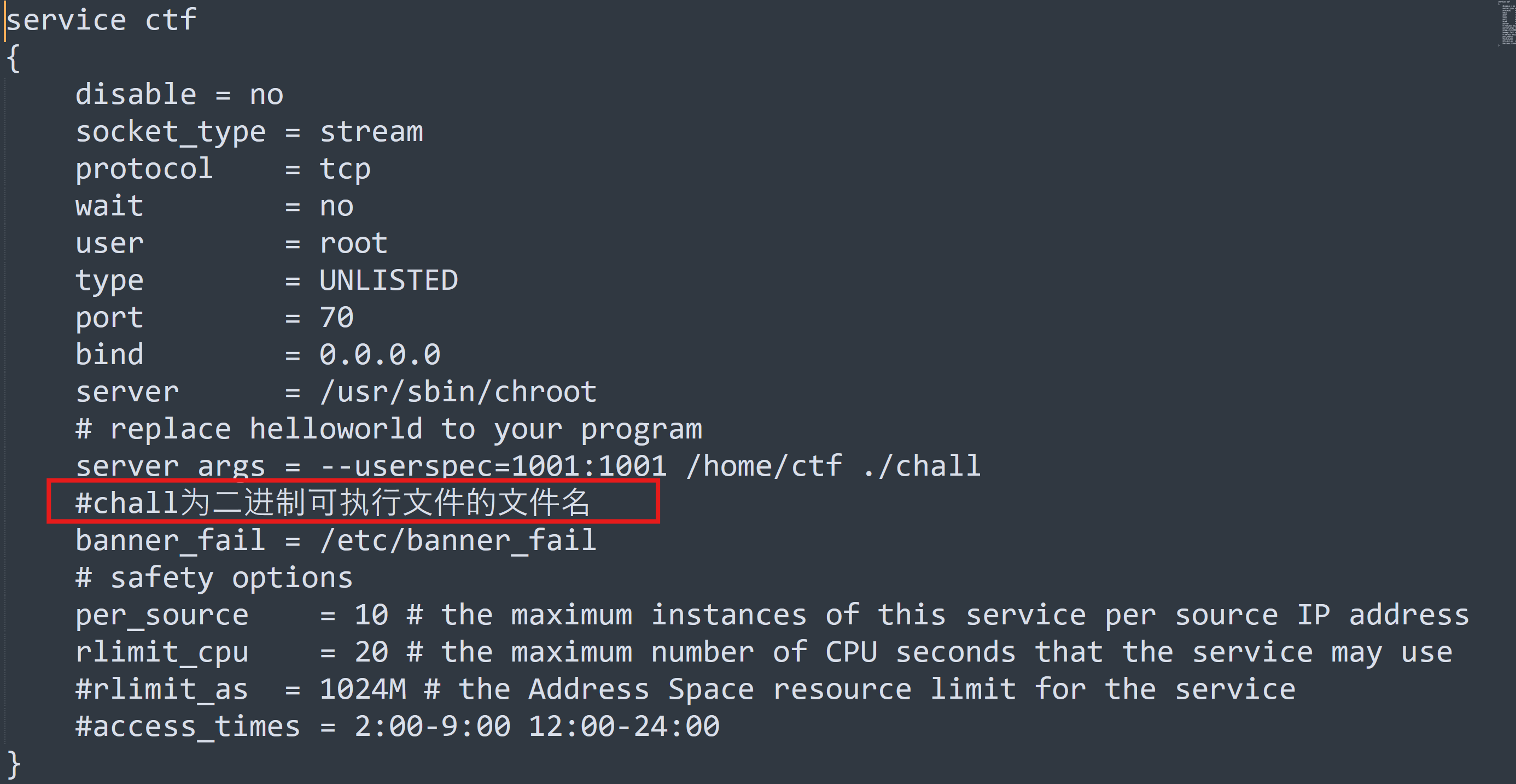This screenshot has width=1516, height=784.
Task: Click the bind address 0.0.0.0
Action: pos(380,355)
